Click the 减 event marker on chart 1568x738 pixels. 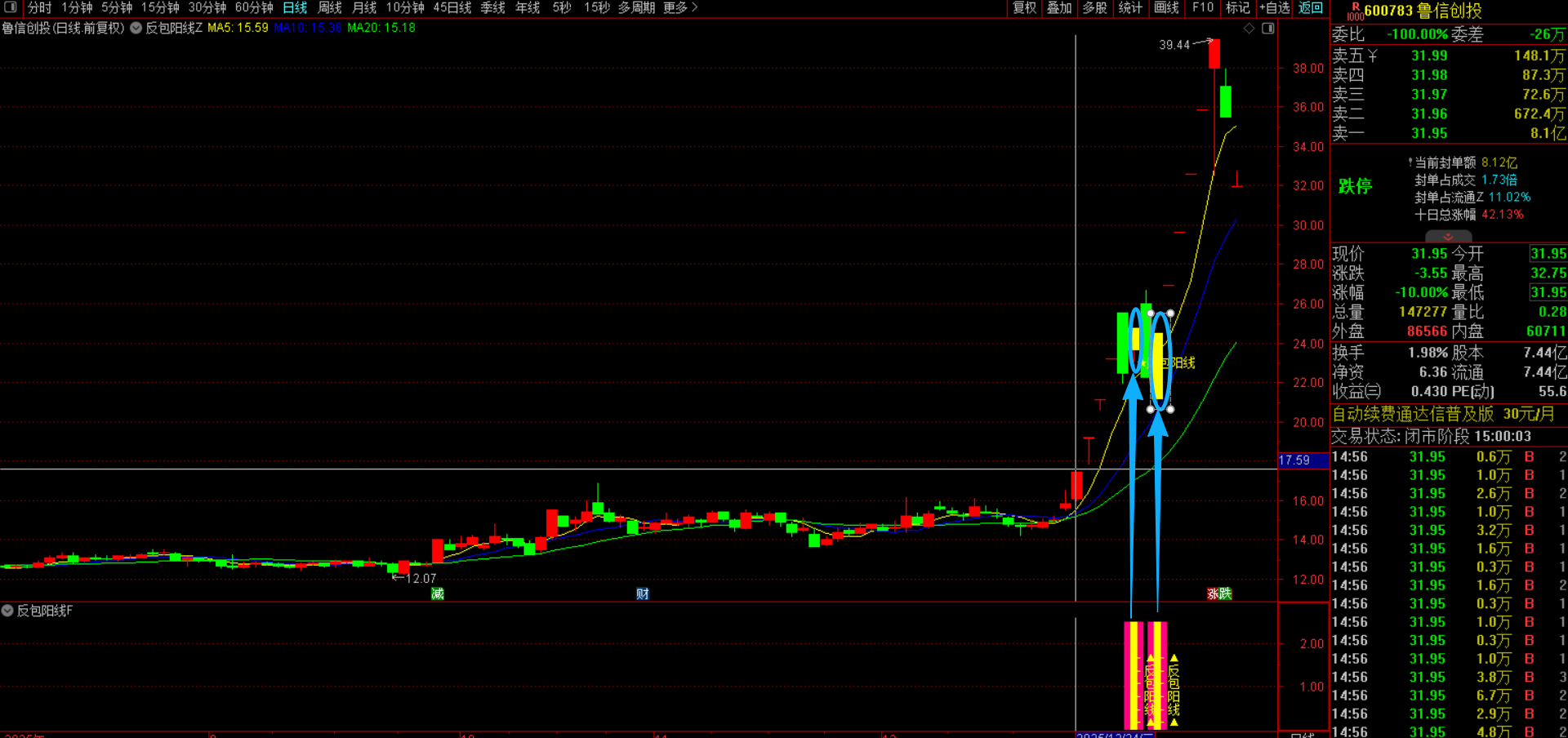coord(438,594)
